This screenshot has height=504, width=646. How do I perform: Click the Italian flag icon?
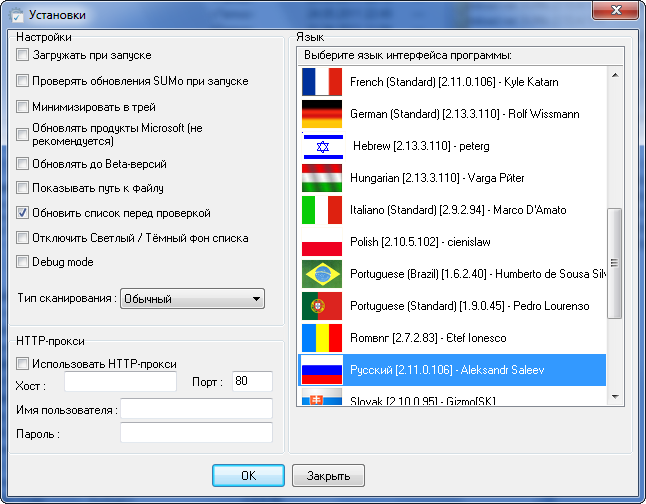pos(322,210)
